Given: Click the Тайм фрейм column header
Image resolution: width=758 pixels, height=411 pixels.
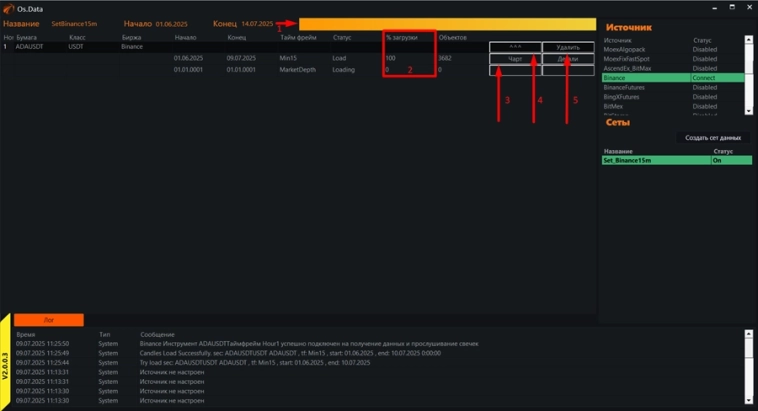Looking at the screenshot, I should pos(298,37).
